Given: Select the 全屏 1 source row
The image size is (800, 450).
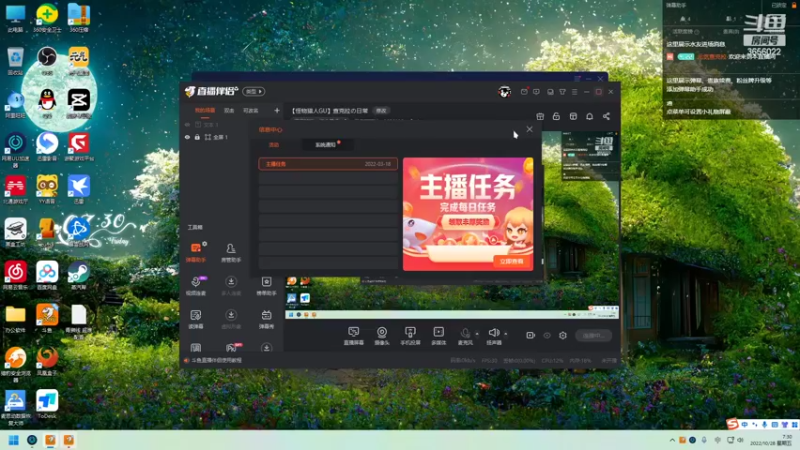Looking at the screenshot, I should (214, 137).
